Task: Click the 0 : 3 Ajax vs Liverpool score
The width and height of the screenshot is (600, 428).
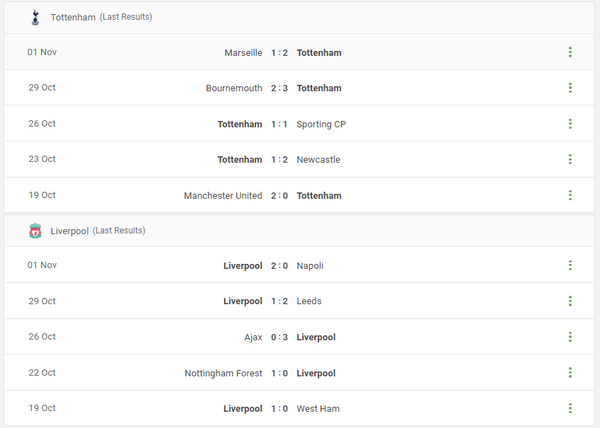Action: coord(280,337)
